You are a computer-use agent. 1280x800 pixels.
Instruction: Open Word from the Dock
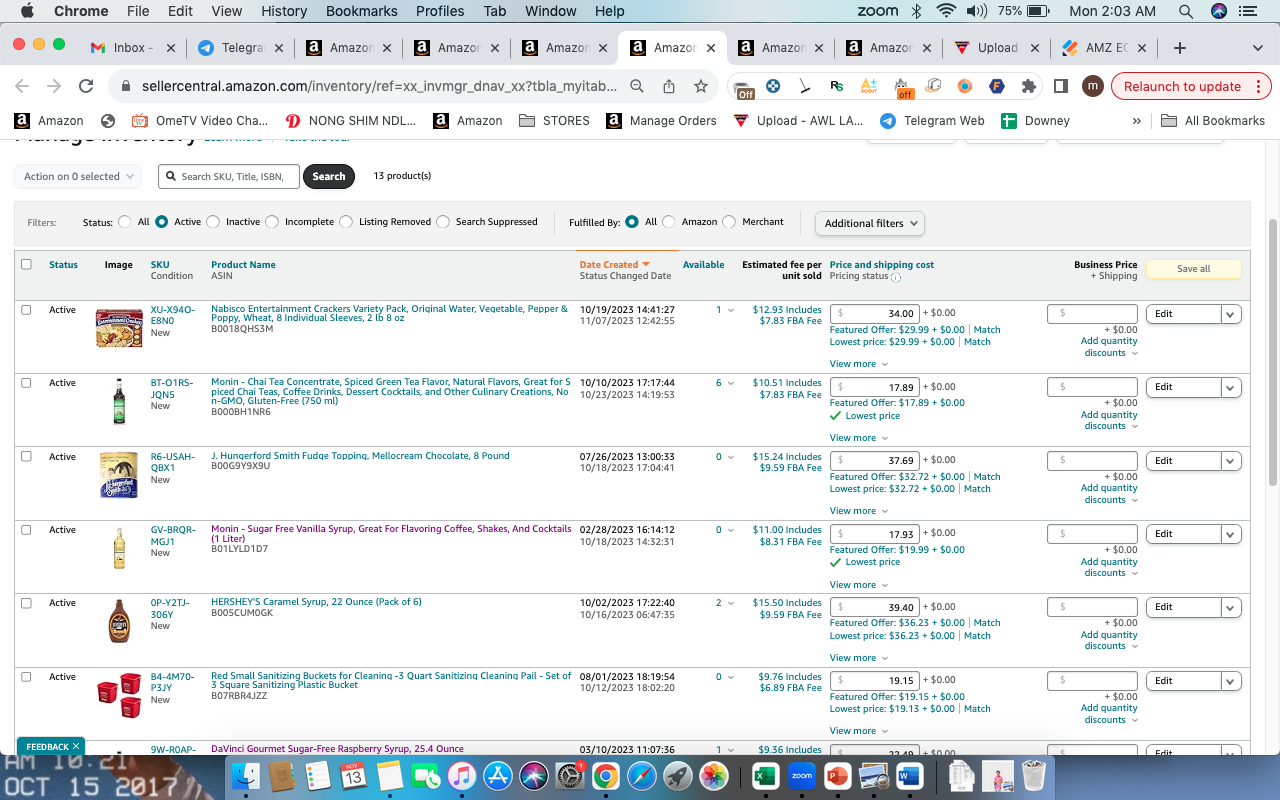point(909,775)
